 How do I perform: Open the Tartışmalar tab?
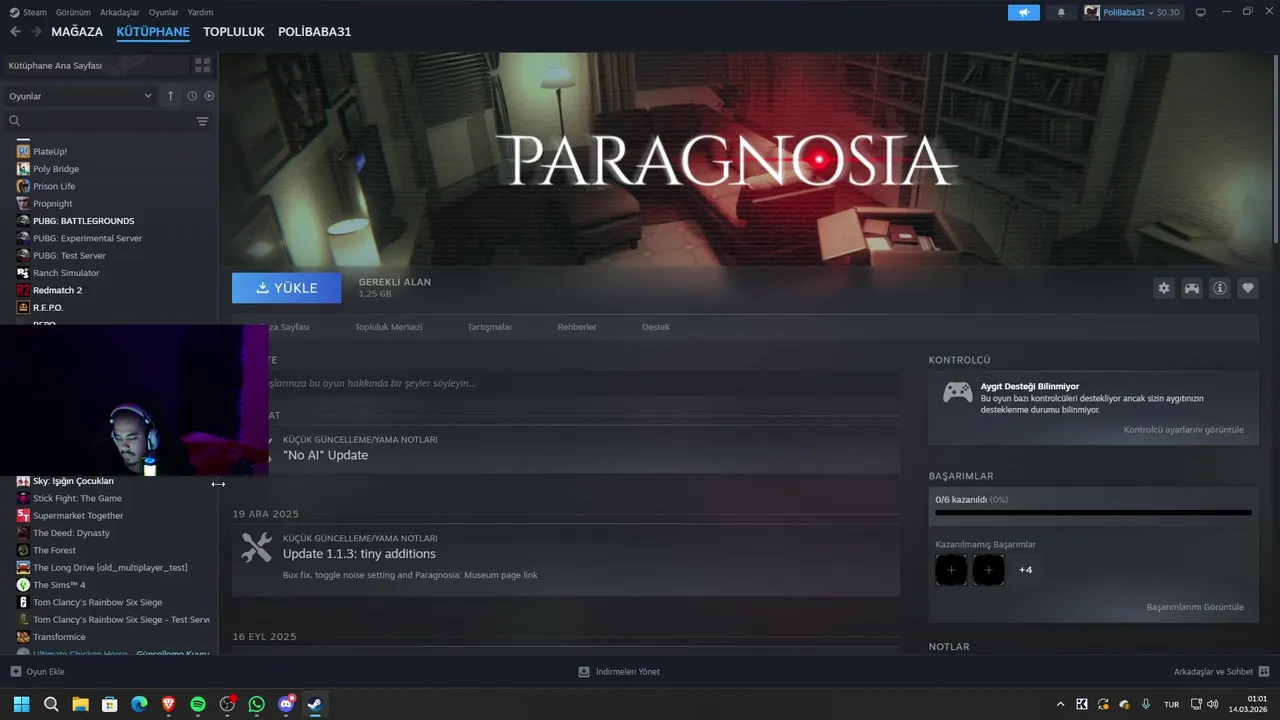(x=490, y=327)
